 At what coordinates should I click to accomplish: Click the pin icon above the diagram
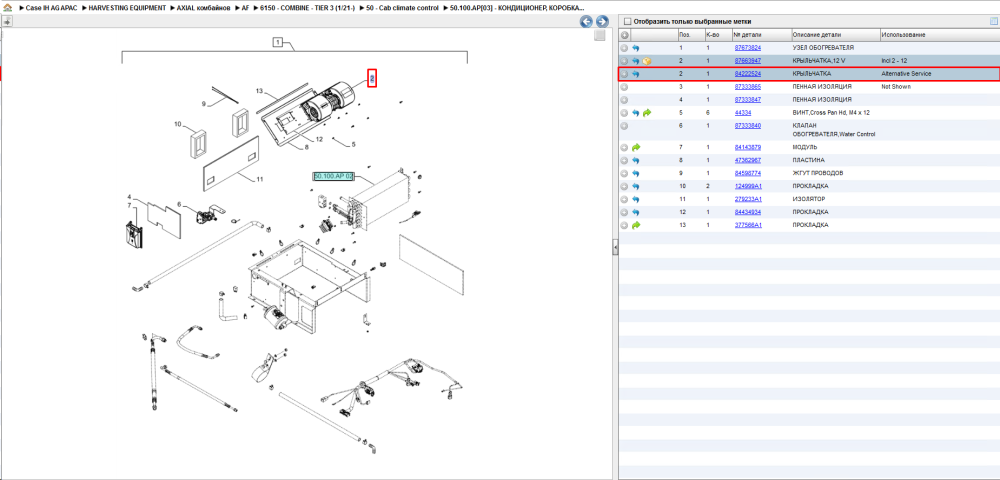point(7,22)
